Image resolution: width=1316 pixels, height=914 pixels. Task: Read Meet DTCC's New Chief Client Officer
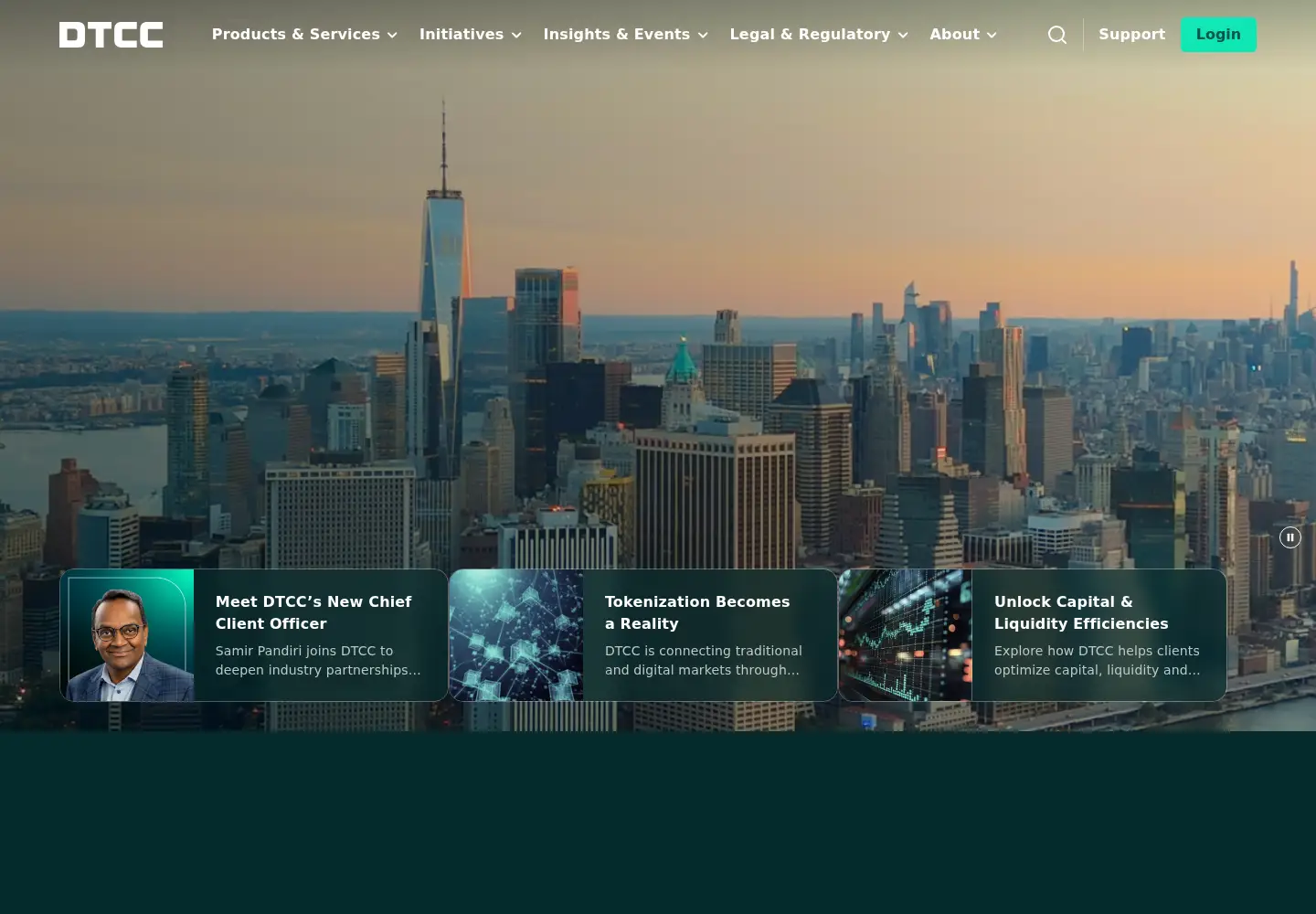coord(313,612)
